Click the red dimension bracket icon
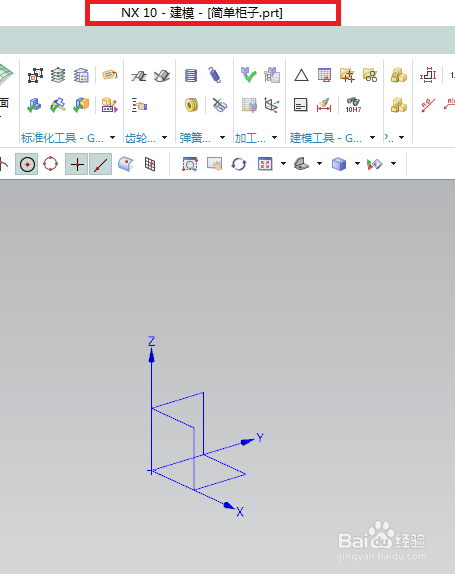455x574 pixels. pyautogui.click(x=428, y=75)
